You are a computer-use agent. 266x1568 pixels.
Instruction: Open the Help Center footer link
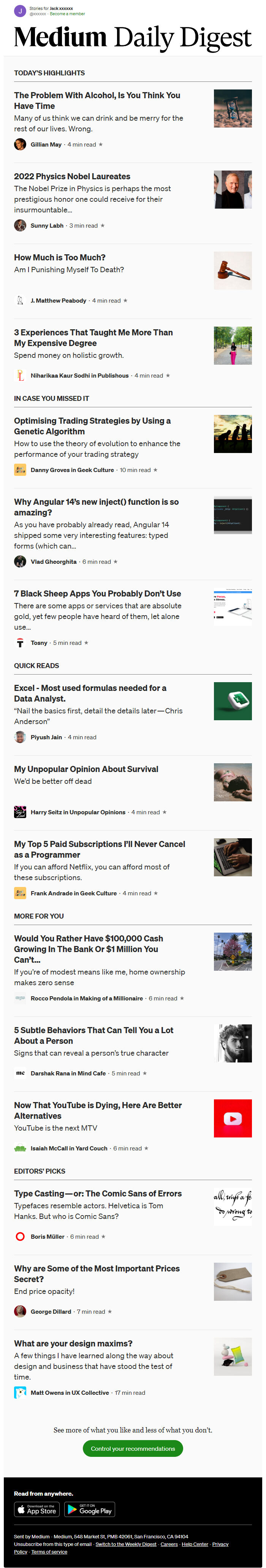(x=195, y=1544)
